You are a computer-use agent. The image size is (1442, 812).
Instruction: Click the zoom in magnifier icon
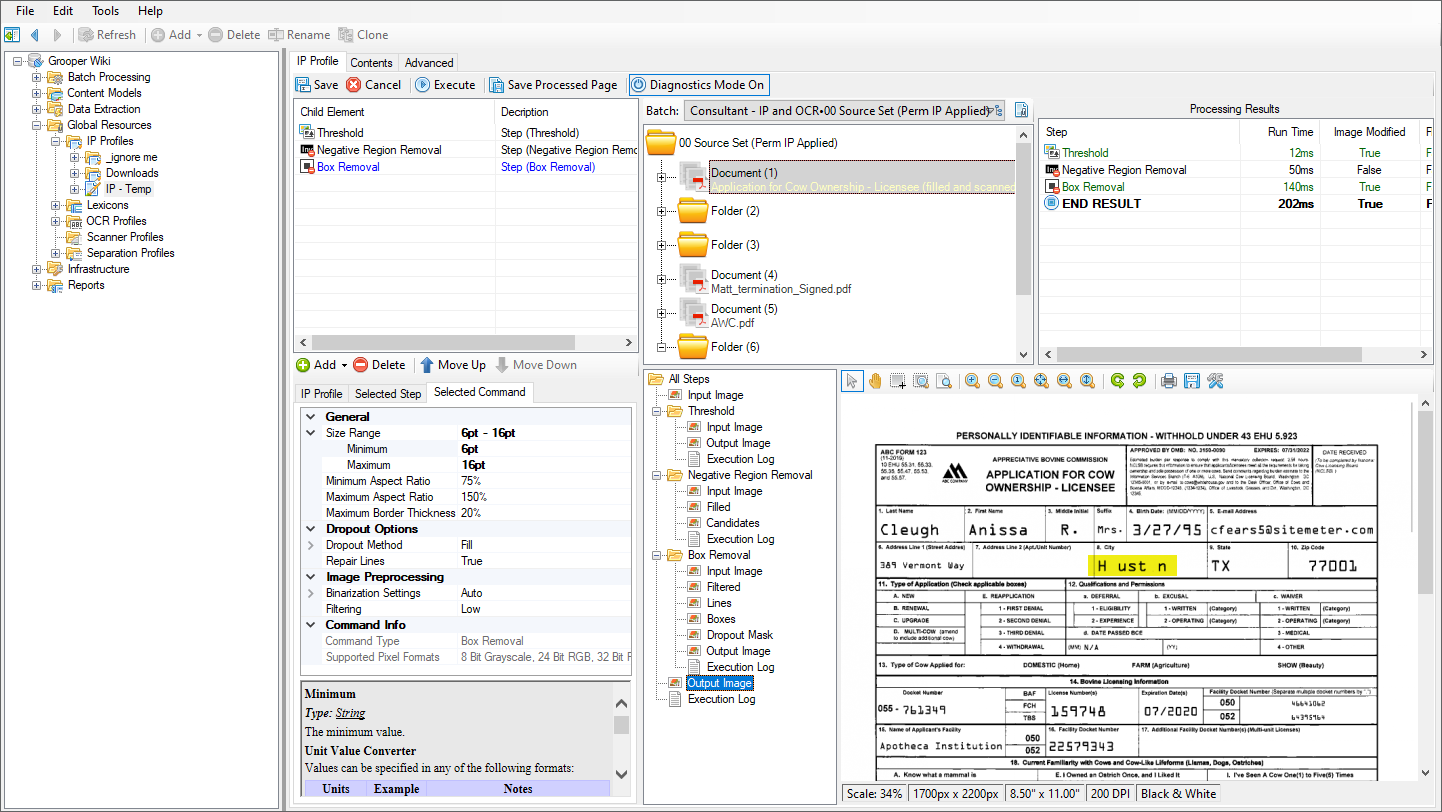click(x=972, y=381)
